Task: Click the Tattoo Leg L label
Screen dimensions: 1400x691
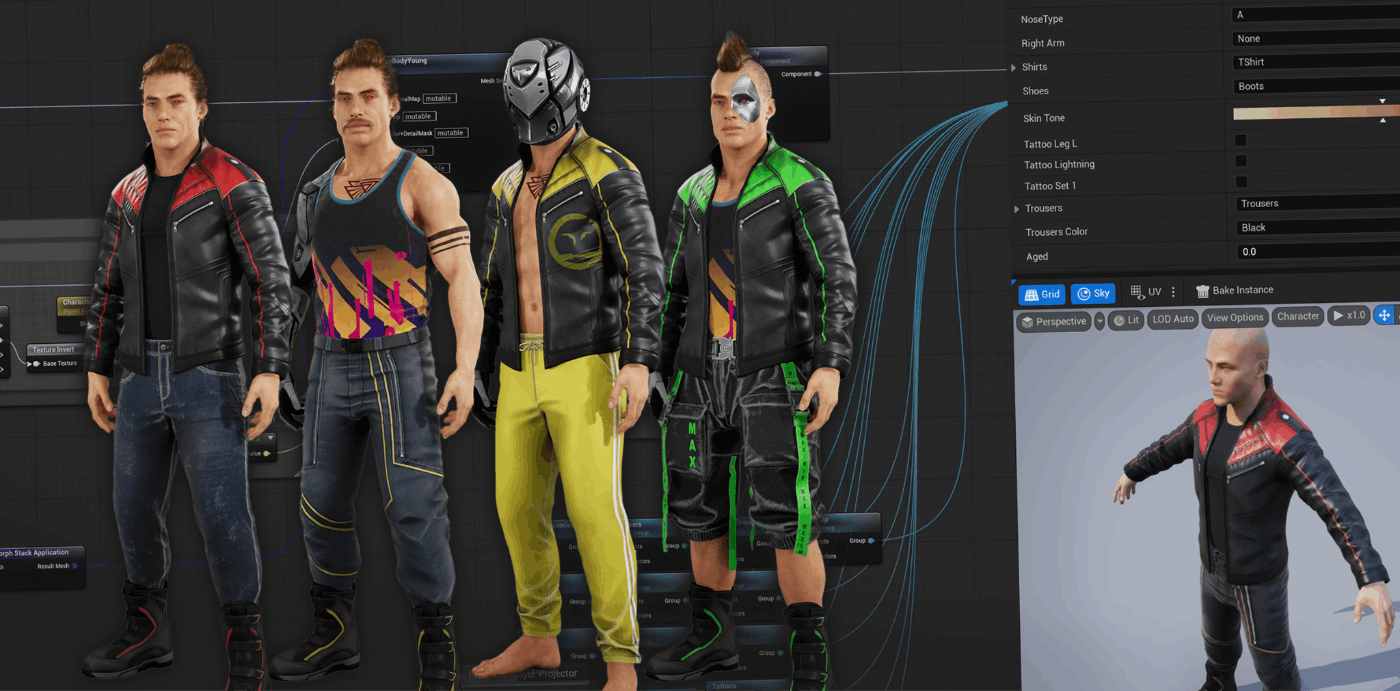Action: pos(1050,144)
